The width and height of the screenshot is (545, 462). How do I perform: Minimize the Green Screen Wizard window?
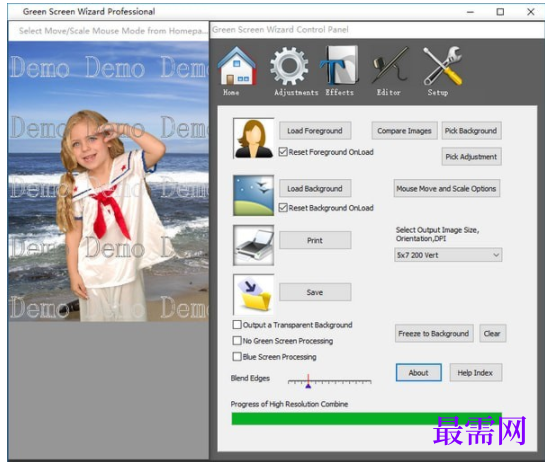(470, 12)
